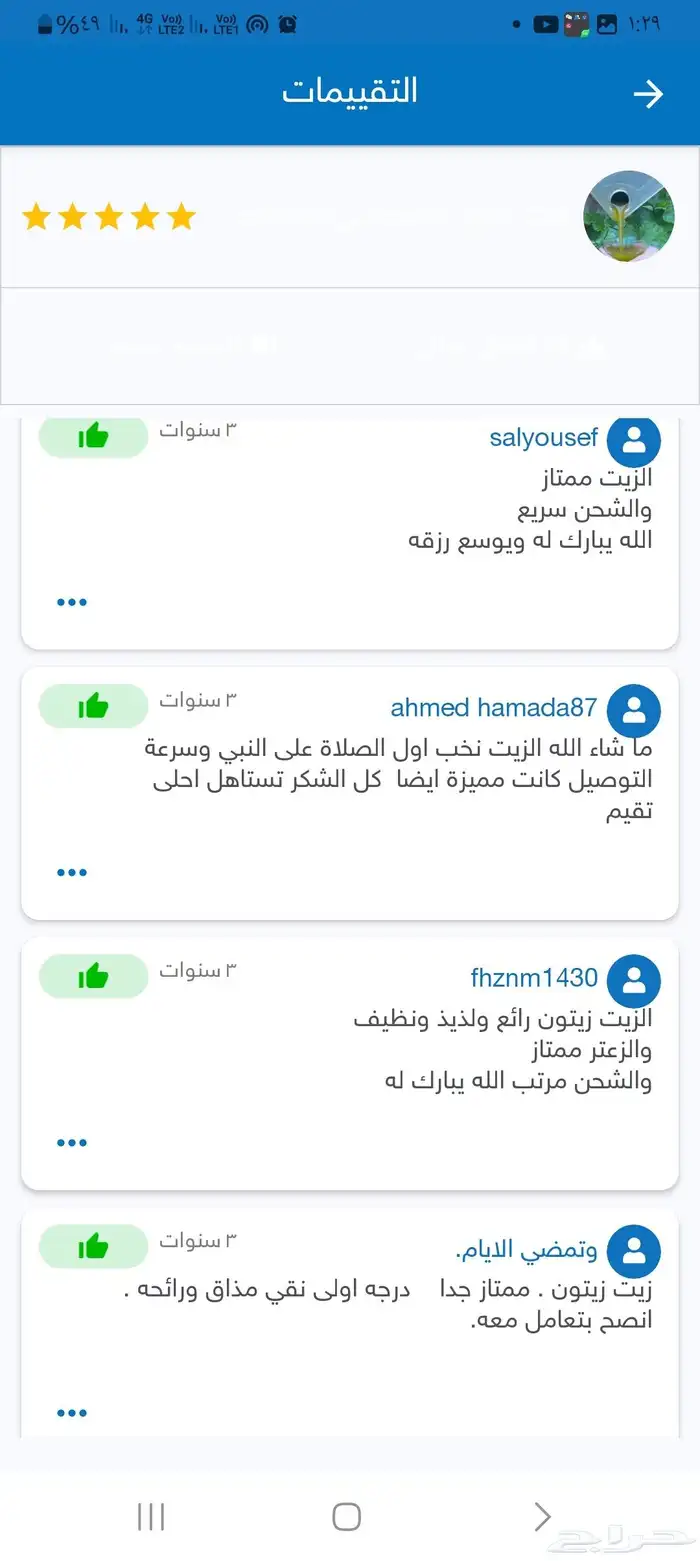Image resolution: width=700 pixels, height=1561 pixels.
Task: Open the التقييمات header title
Action: coord(350,91)
